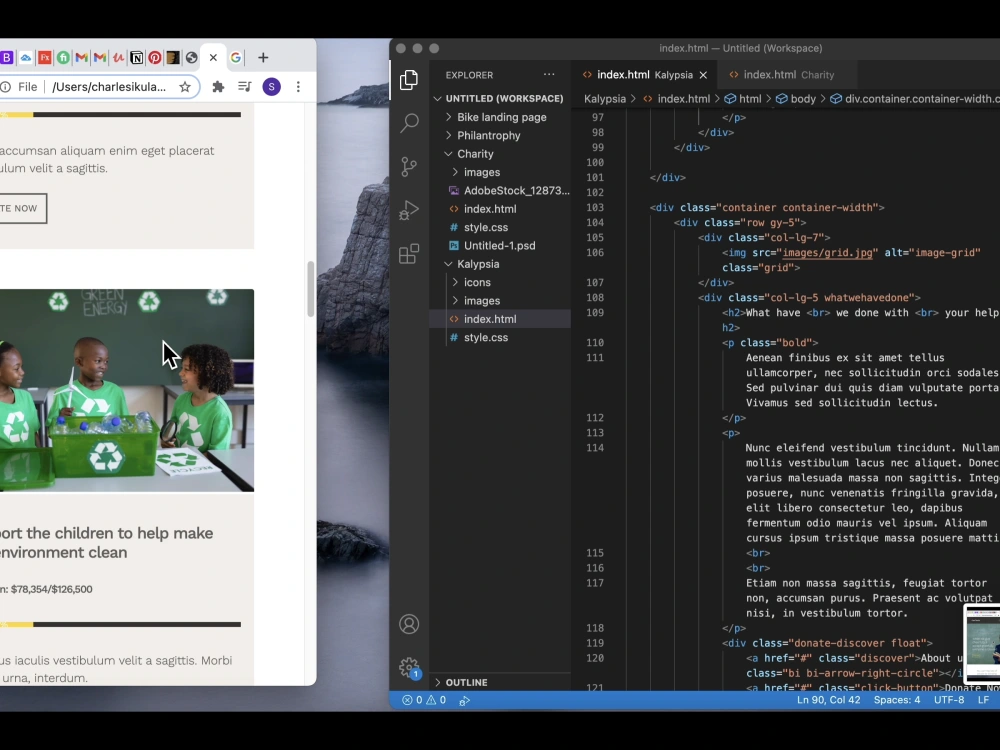Image resolution: width=1000 pixels, height=750 pixels.
Task: Click the upper donation progress bar
Action: coord(121,115)
